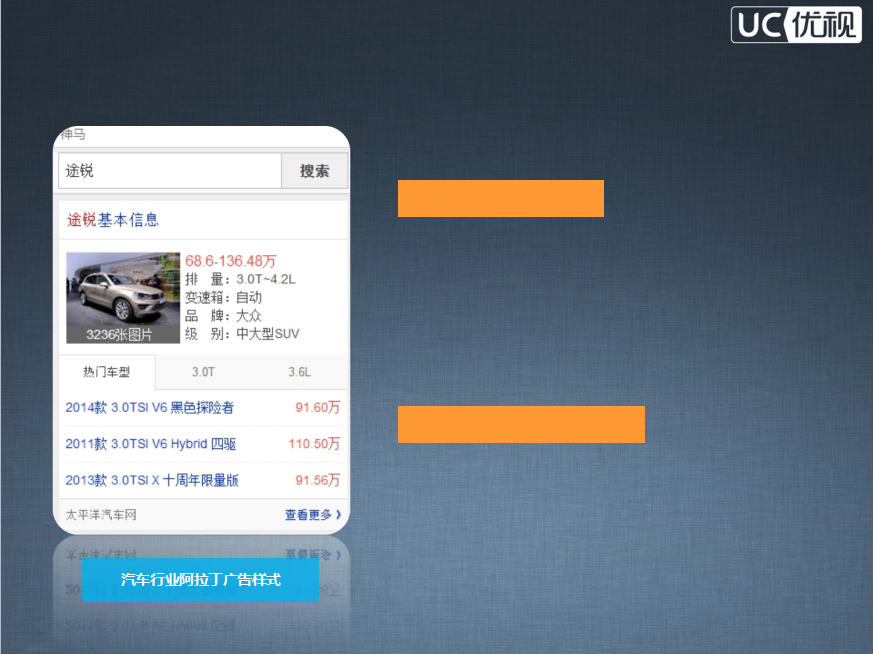Click the 神马 label above the search bar
Viewport: 873px width, 654px height.
pos(73,134)
